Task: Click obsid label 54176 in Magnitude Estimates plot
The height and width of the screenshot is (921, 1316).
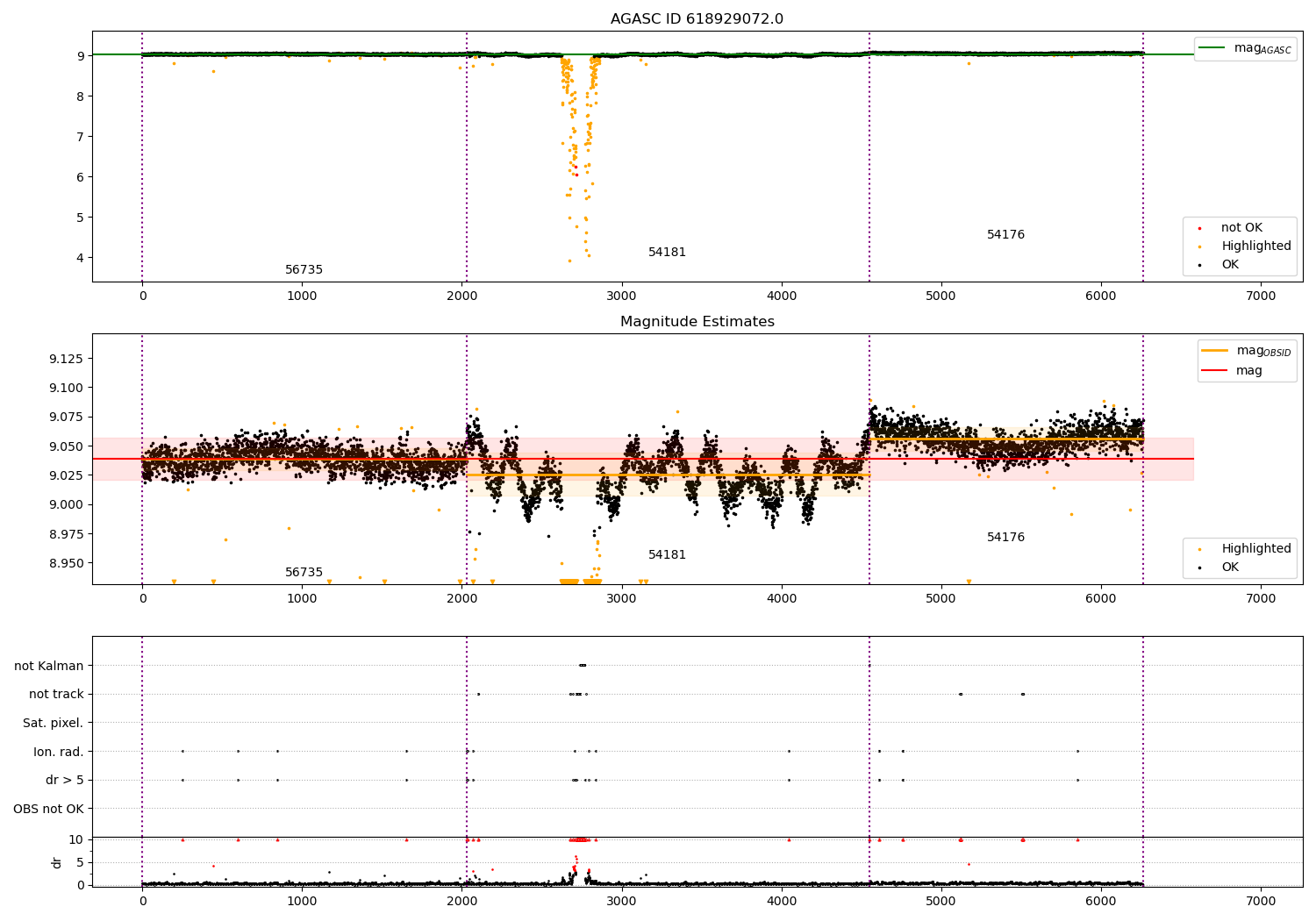Action: (x=1005, y=538)
